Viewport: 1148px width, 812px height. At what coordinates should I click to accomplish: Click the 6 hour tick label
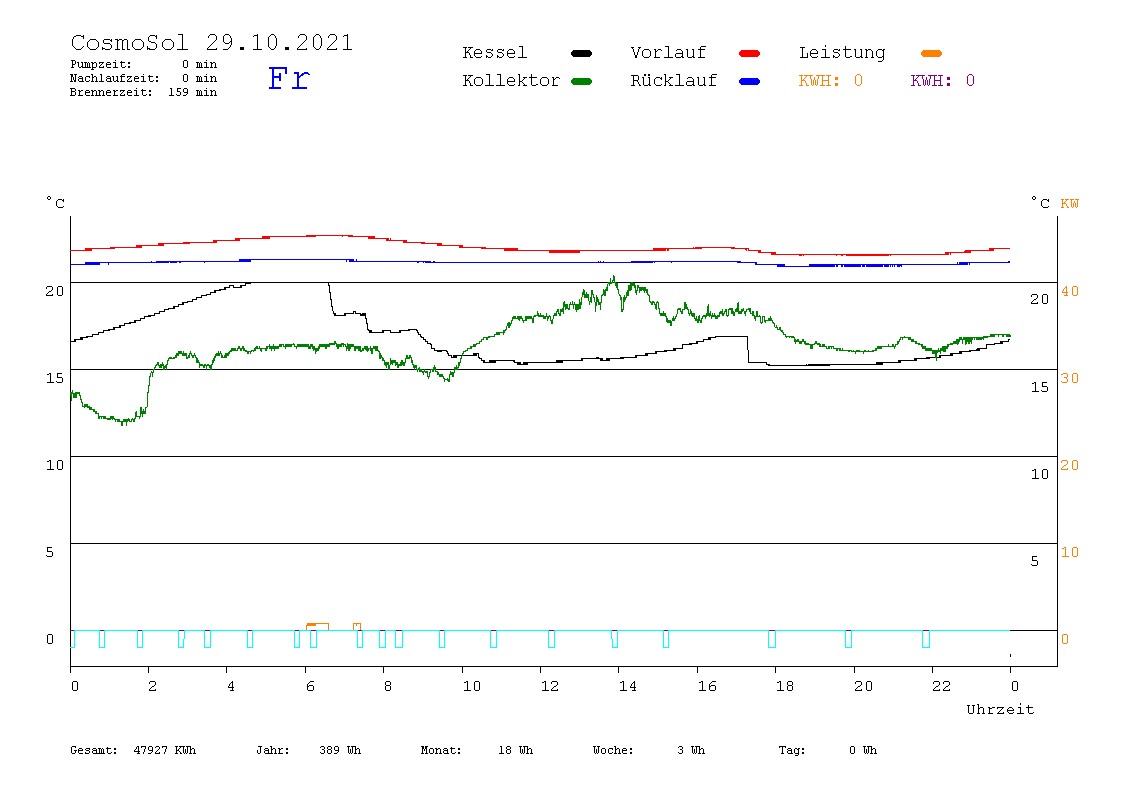pos(310,686)
